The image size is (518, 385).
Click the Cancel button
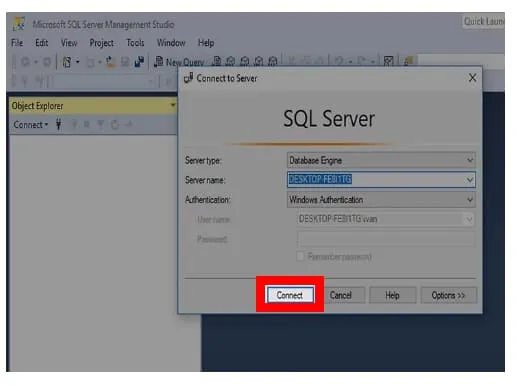click(x=341, y=295)
